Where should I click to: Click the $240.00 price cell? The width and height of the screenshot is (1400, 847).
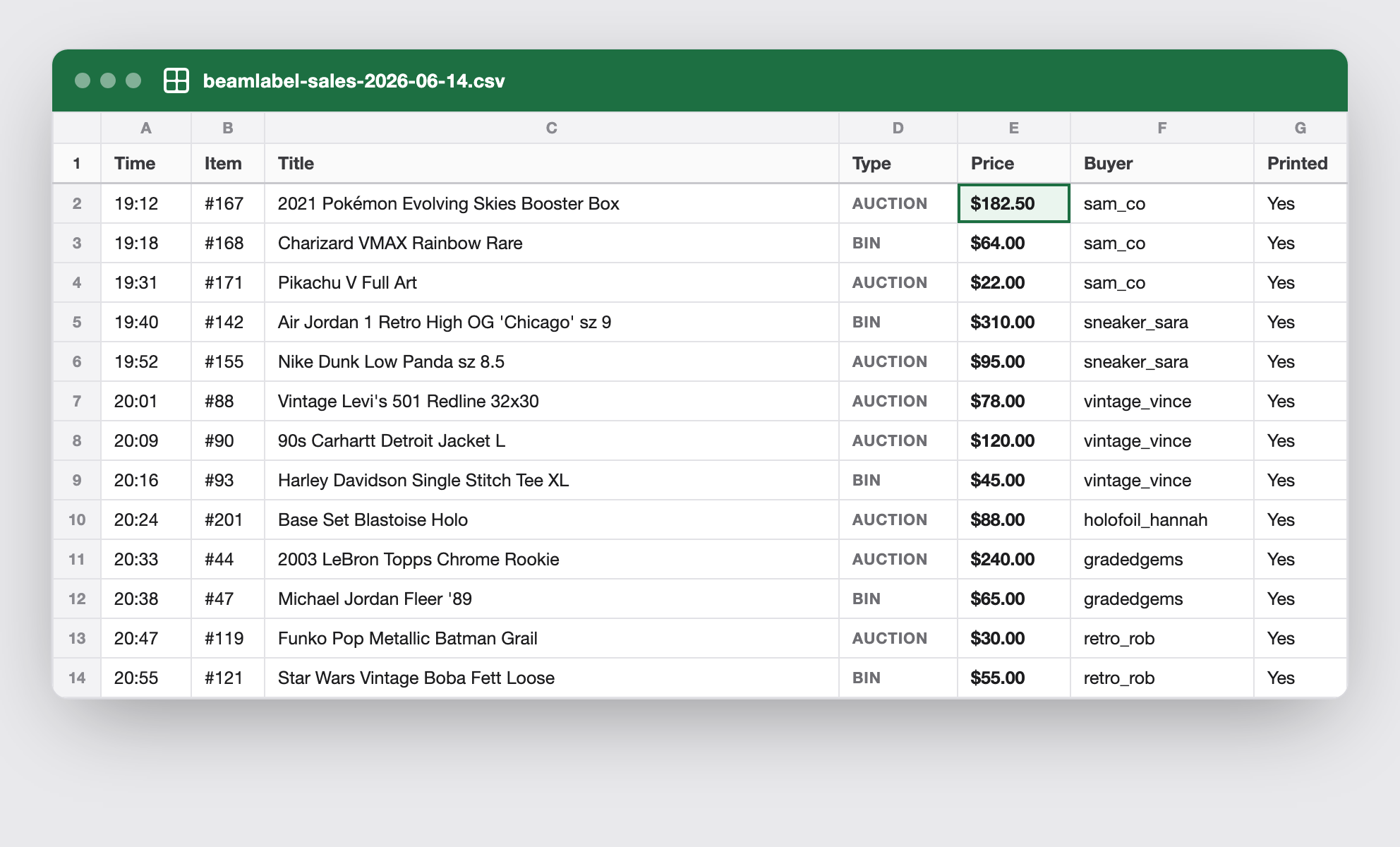1014,559
